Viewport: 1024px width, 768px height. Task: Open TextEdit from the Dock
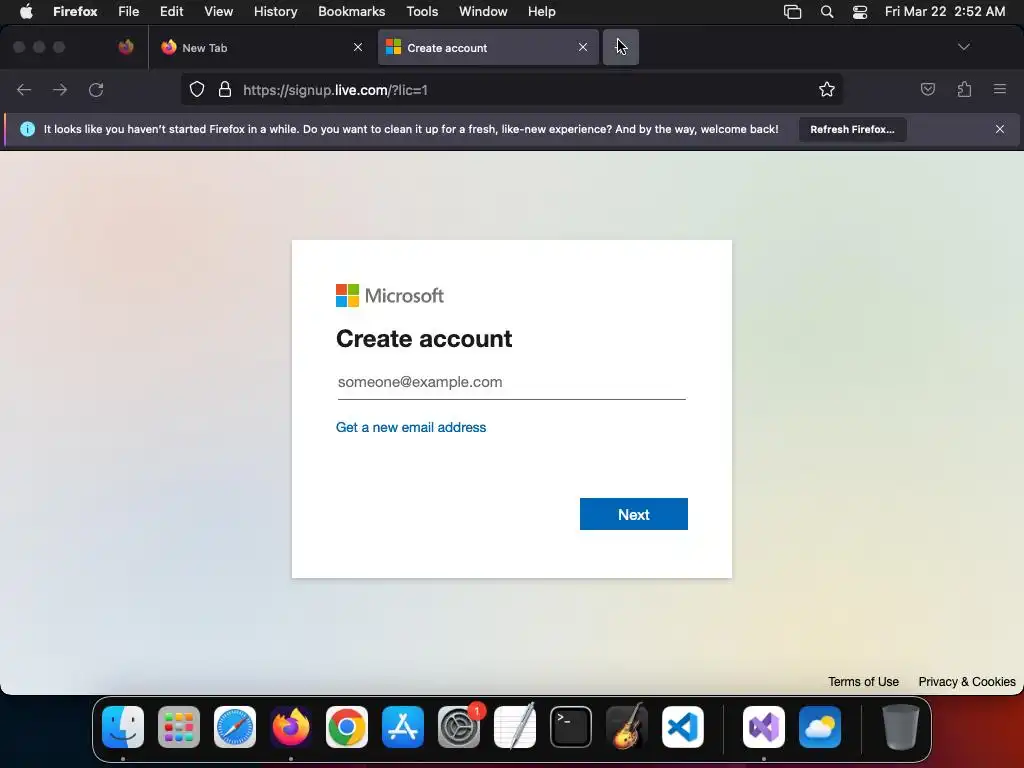coord(515,727)
